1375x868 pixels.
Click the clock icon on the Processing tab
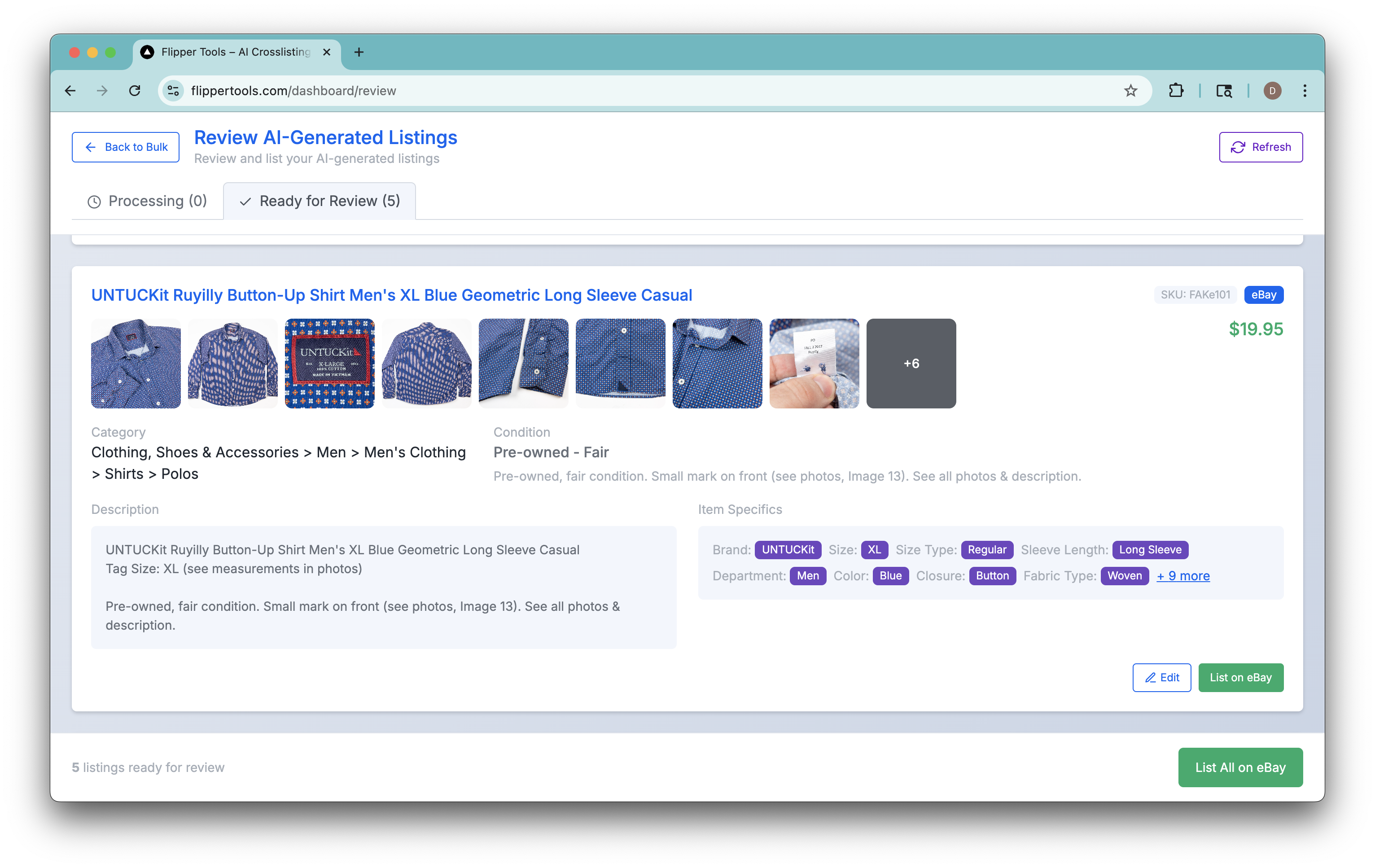[94, 201]
